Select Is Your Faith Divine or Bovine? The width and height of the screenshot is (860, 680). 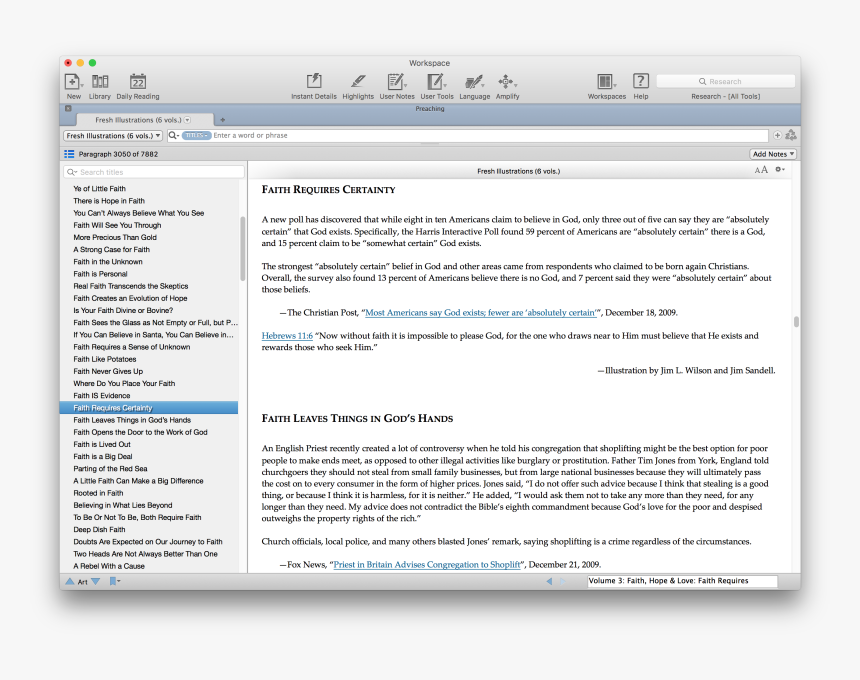pos(123,310)
